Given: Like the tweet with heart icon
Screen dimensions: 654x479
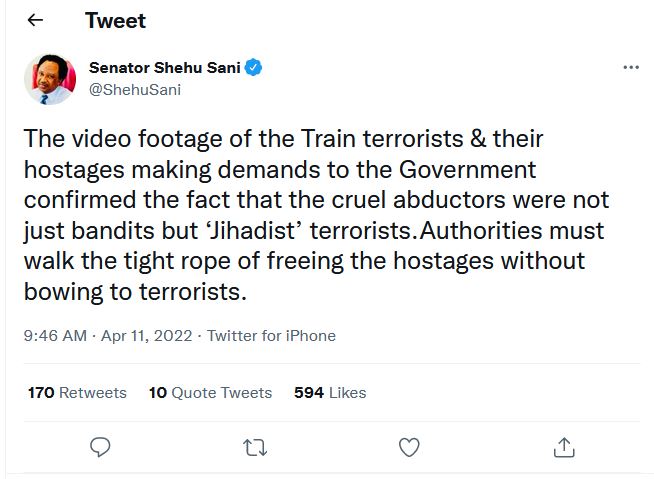Looking at the screenshot, I should pyautogui.click(x=408, y=446).
